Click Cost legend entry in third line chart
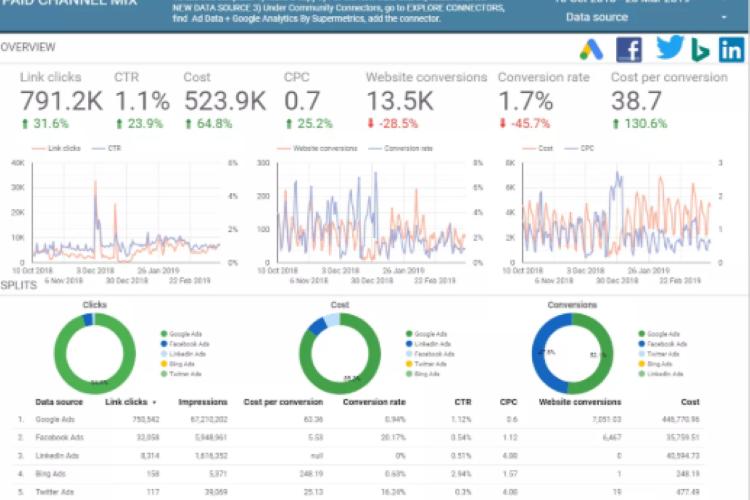Screen dimensions: 750x500 click(x=538, y=148)
